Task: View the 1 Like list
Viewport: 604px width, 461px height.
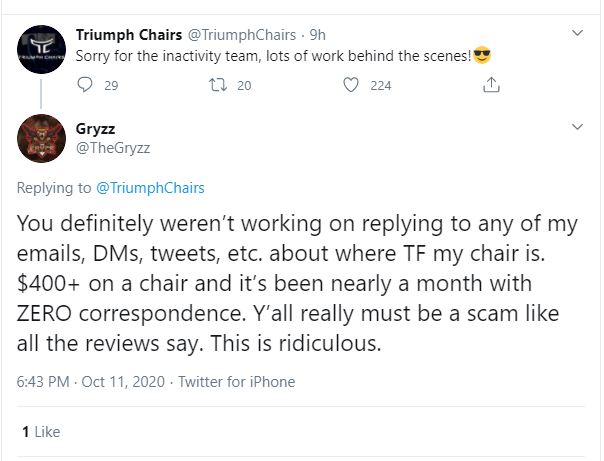Action: 41,432
